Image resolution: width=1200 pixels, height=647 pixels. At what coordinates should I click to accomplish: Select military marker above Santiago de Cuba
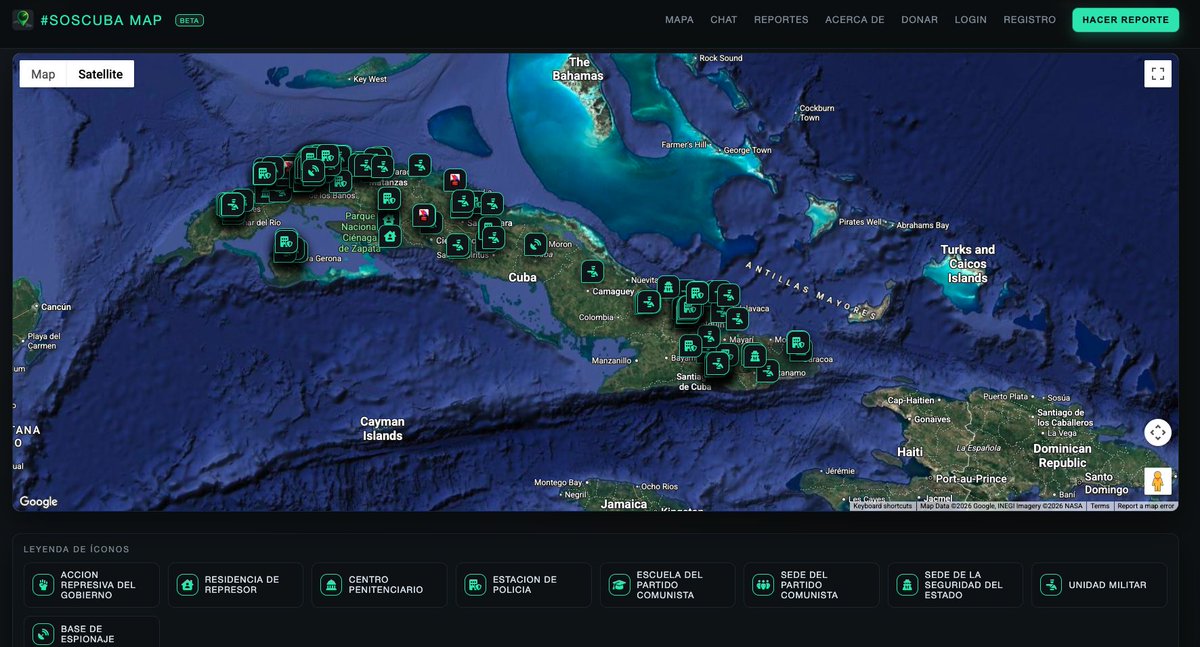click(x=717, y=362)
